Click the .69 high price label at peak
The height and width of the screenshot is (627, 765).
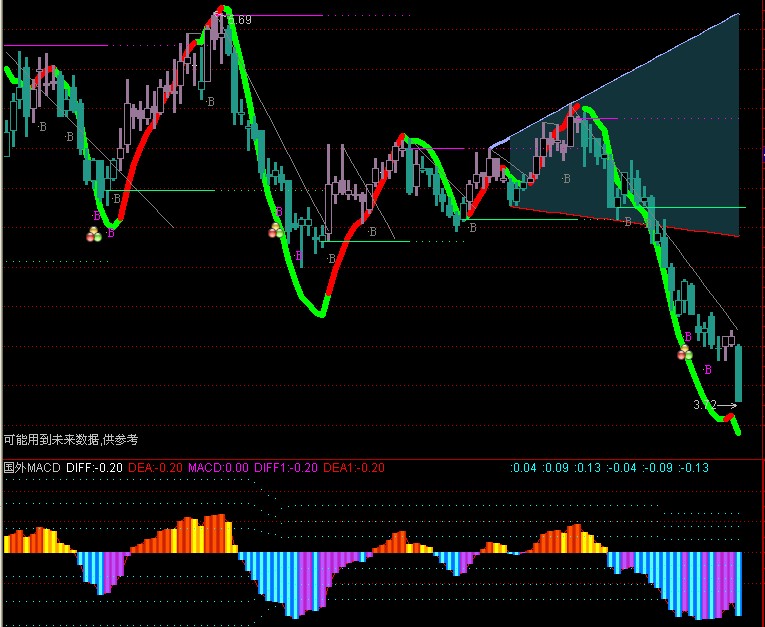coord(240,20)
